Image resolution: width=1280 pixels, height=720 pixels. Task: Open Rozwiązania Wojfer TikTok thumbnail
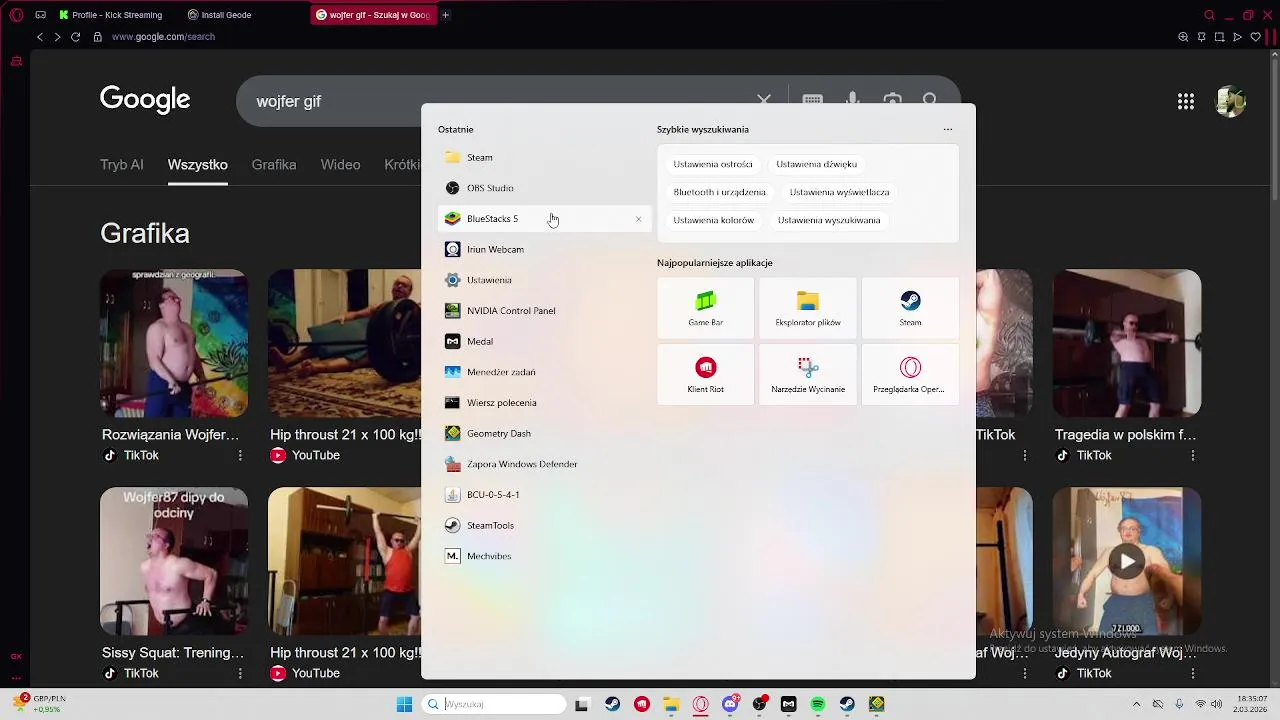tap(174, 343)
